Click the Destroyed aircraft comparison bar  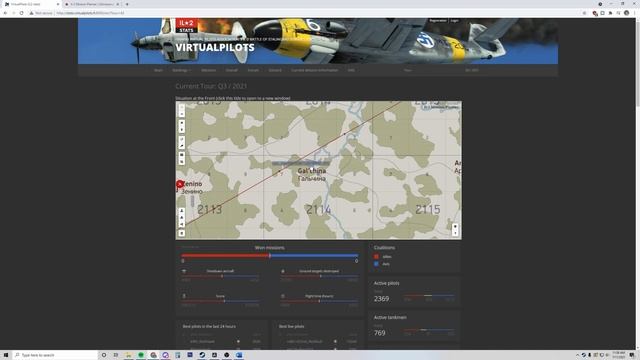coord(220,276)
